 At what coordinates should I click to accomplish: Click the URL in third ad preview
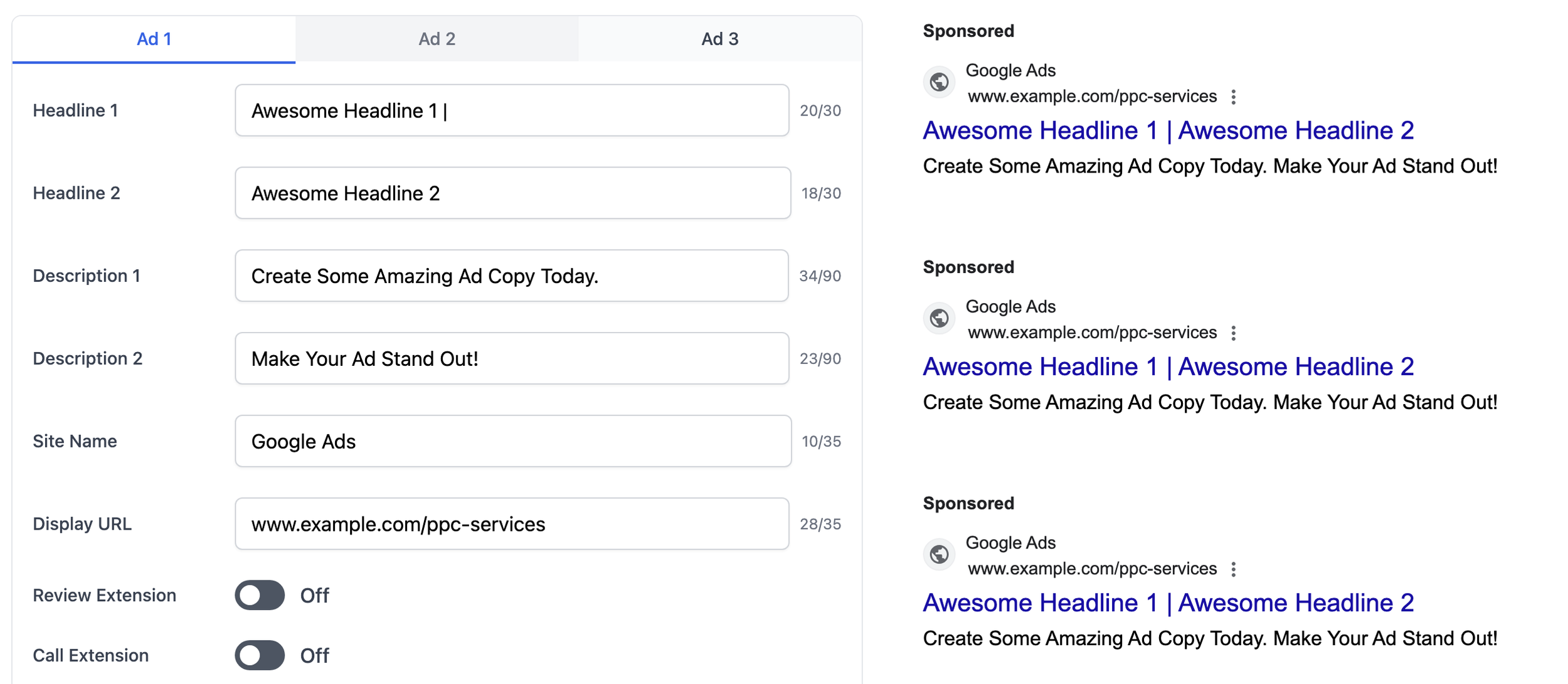(1092, 569)
